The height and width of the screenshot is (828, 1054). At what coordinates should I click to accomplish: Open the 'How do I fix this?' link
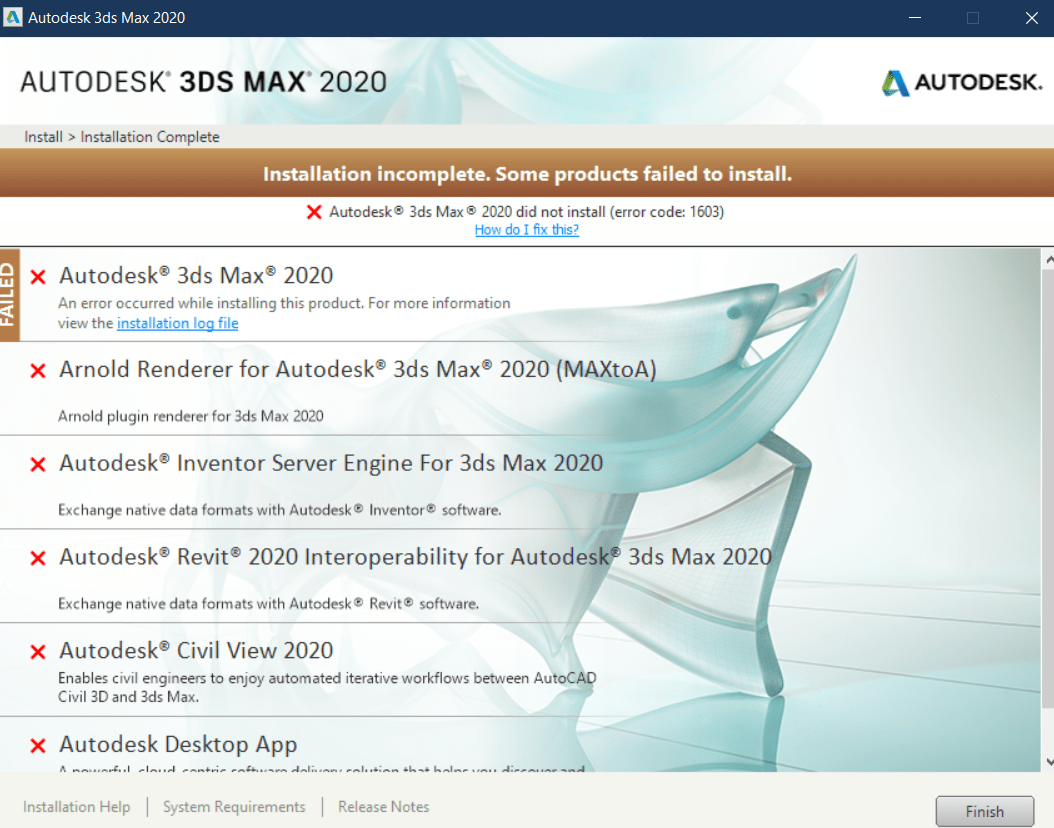[x=526, y=230]
